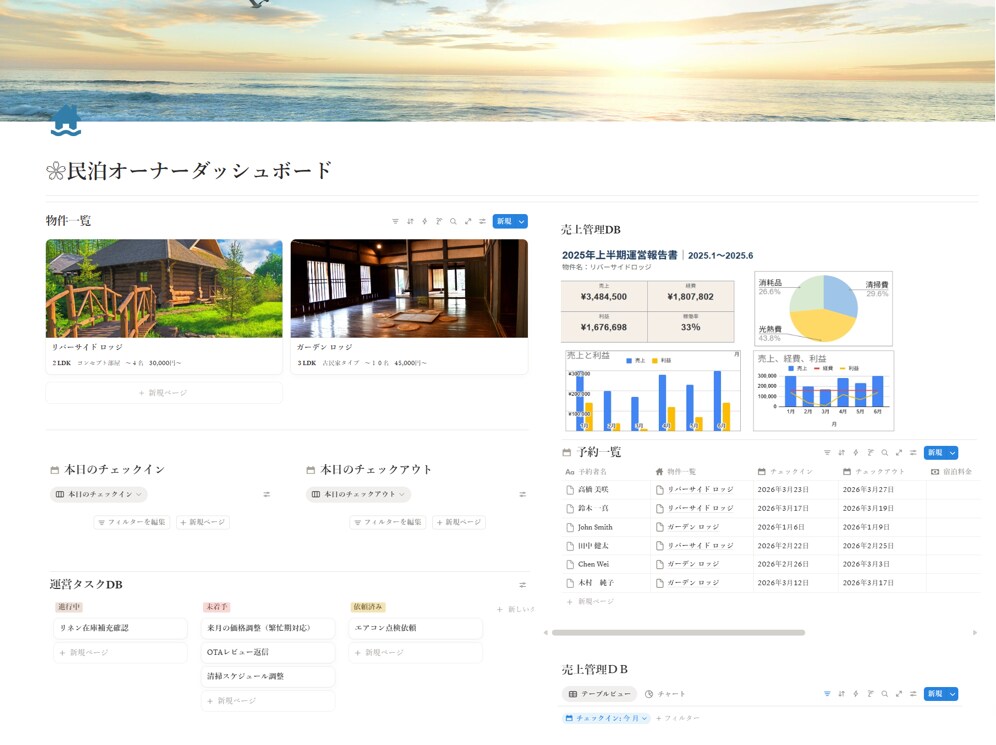Click 新規 button in 予約一覧
996x745 pixels.
(x=935, y=453)
